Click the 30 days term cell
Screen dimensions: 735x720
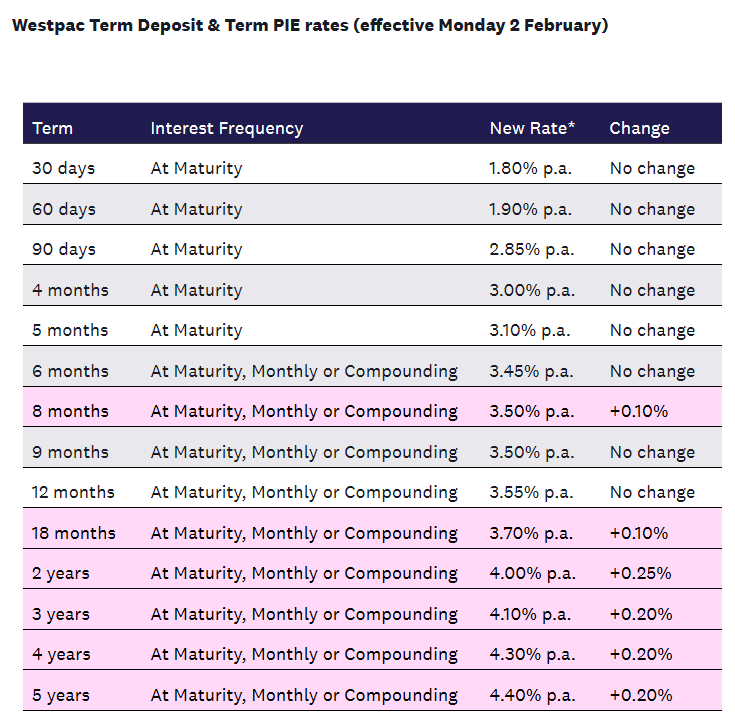(63, 168)
